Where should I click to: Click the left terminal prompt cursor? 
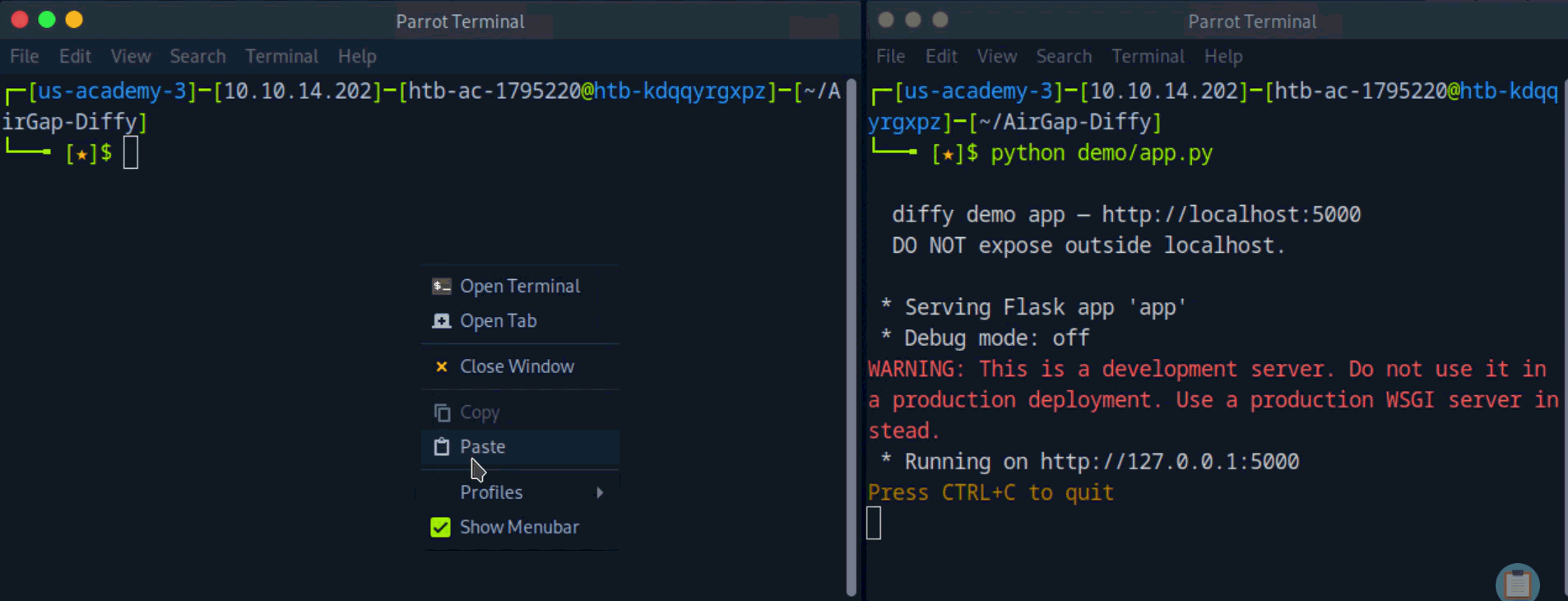pos(131,153)
